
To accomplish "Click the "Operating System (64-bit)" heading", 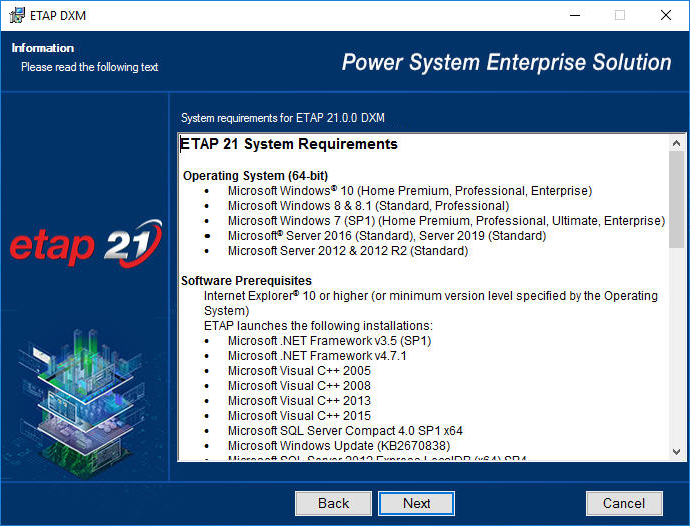I will pyautogui.click(x=255, y=176).
